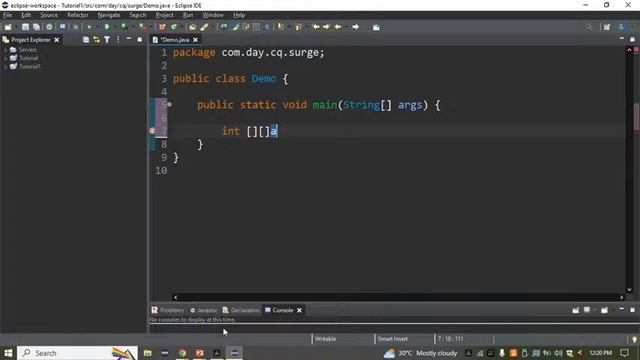Click the Coverage launch toolbar icon
The width and height of the screenshot is (640, 360).
(124, 27)
